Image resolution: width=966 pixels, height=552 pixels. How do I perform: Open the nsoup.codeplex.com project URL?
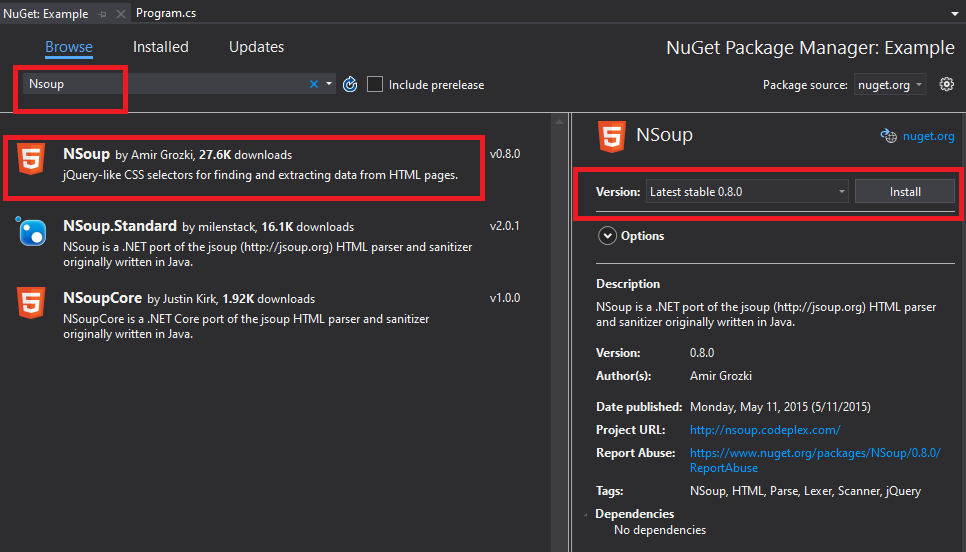tap(765, 430)
